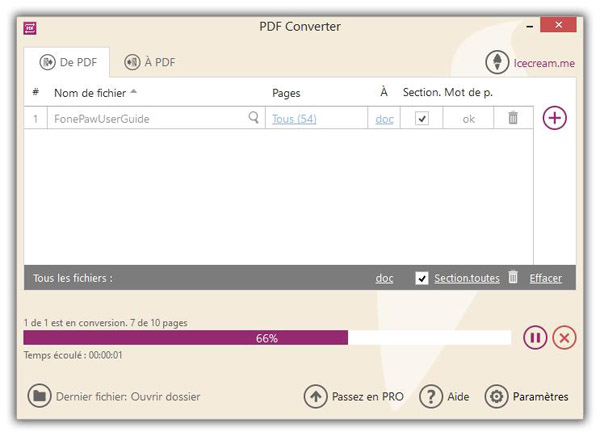Pause the conversion
This screenshot has width=600, height=436.
click(535, 338)
